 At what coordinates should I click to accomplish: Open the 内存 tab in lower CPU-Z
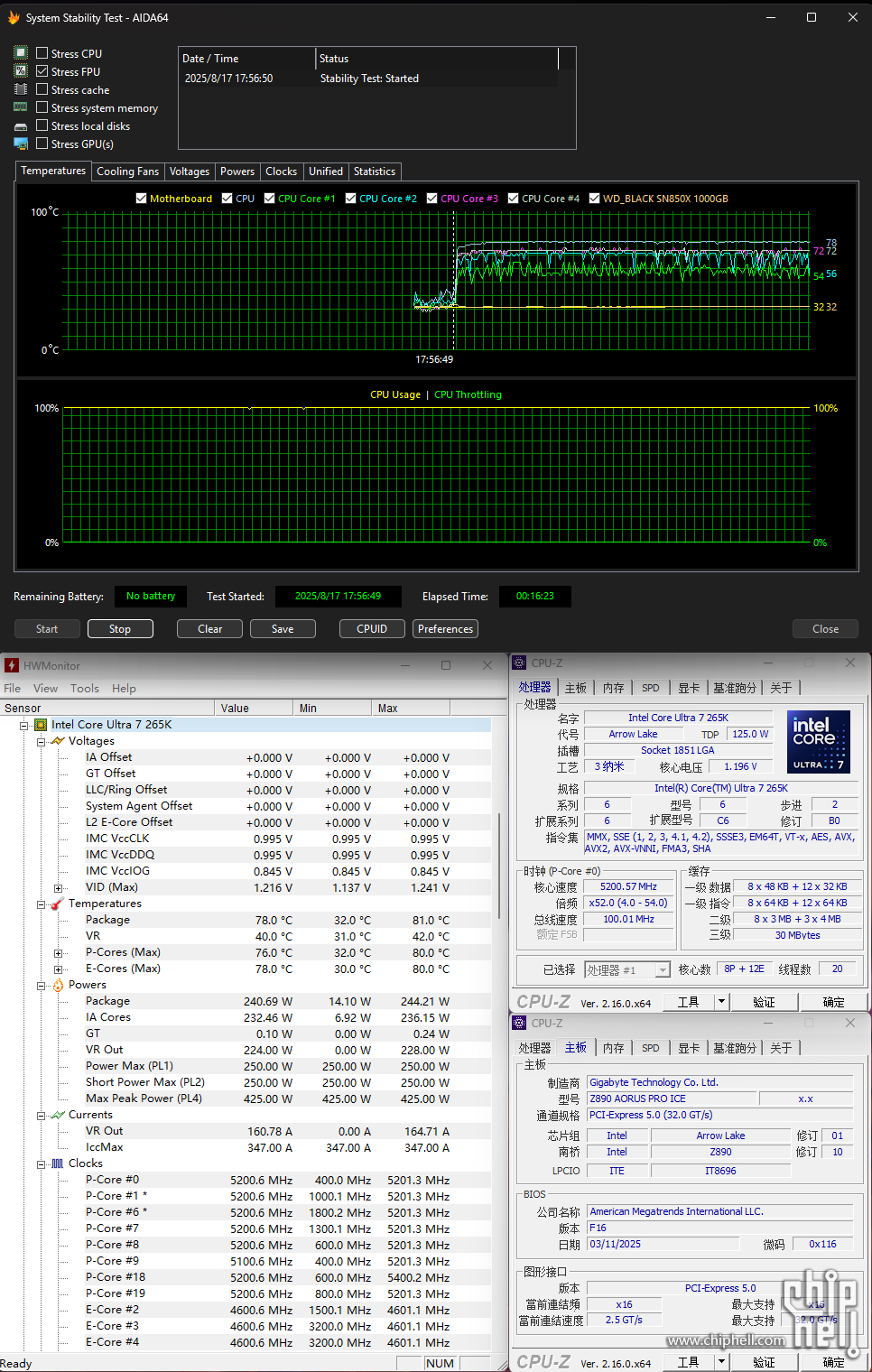613,1048
